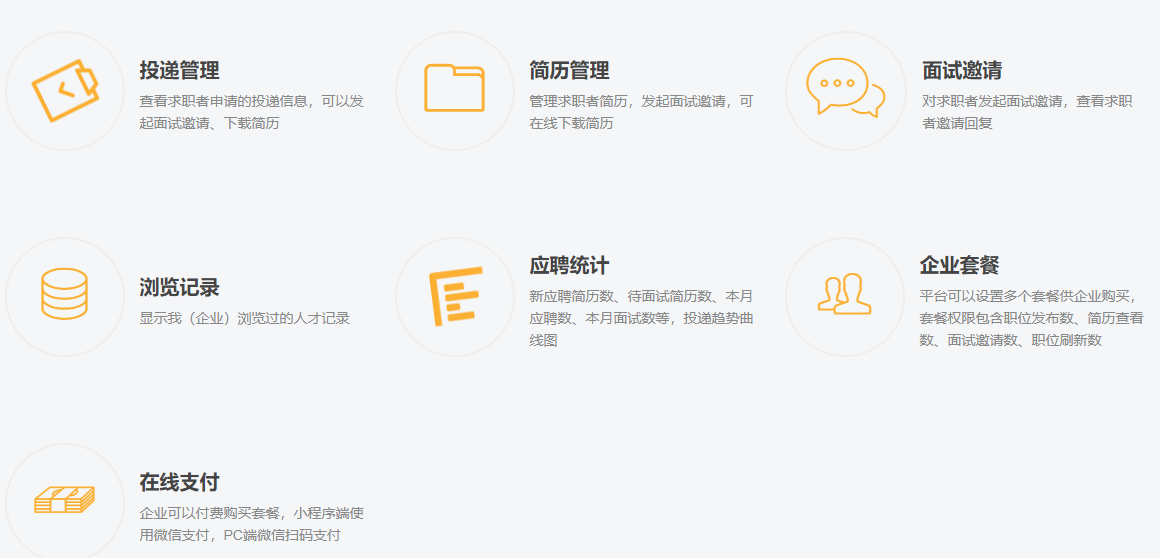Open the 应聘统计 heading
The image size is (1160, 558).
point(570,265)
